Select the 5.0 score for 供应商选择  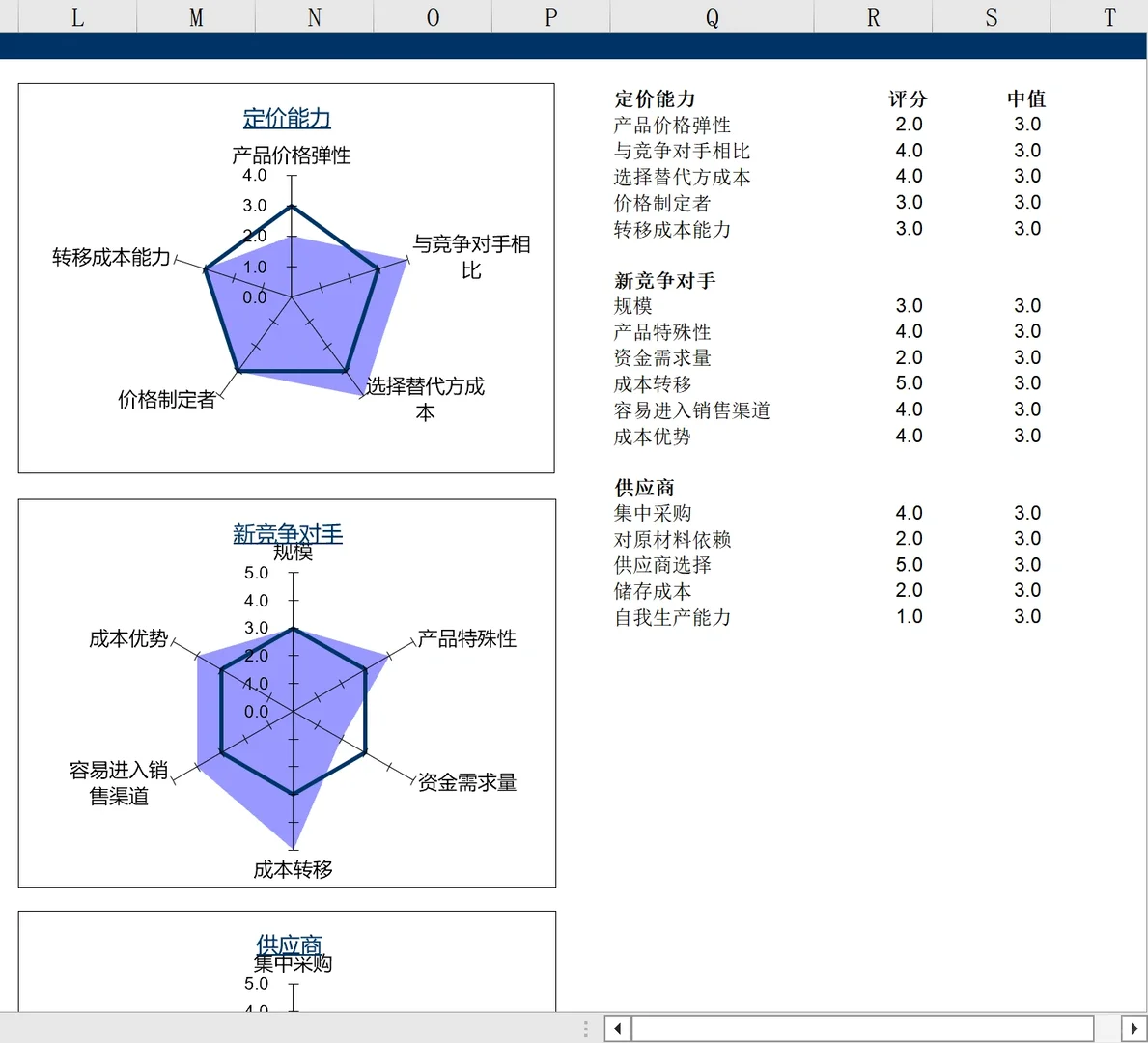908,565
